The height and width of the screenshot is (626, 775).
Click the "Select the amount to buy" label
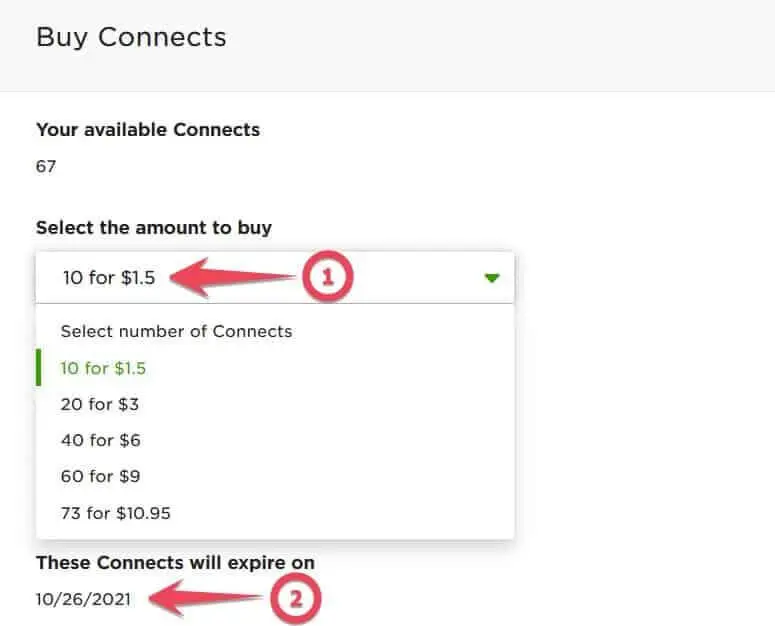tap(154, 227)
